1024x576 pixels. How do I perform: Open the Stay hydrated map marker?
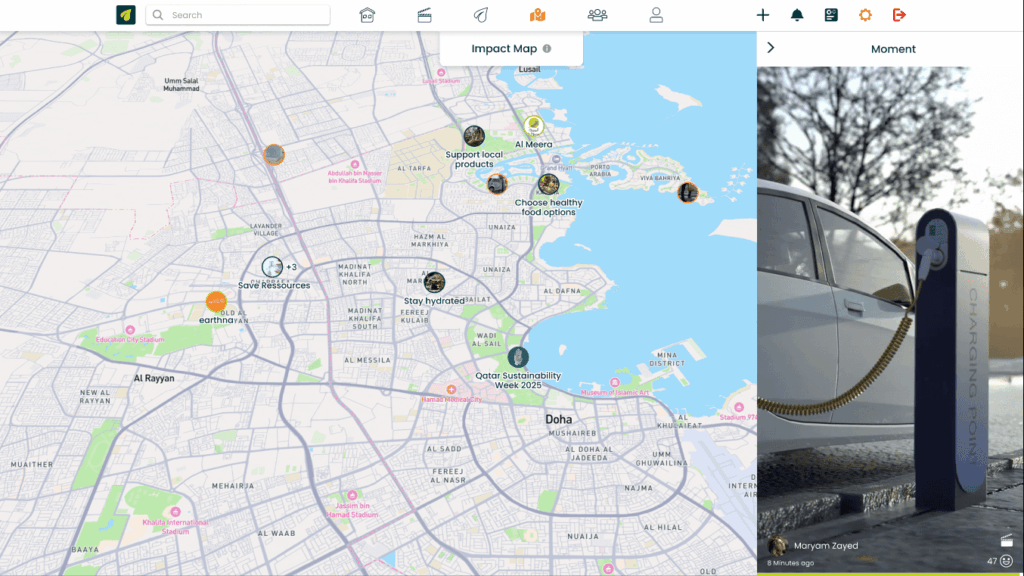pos(434,282)
